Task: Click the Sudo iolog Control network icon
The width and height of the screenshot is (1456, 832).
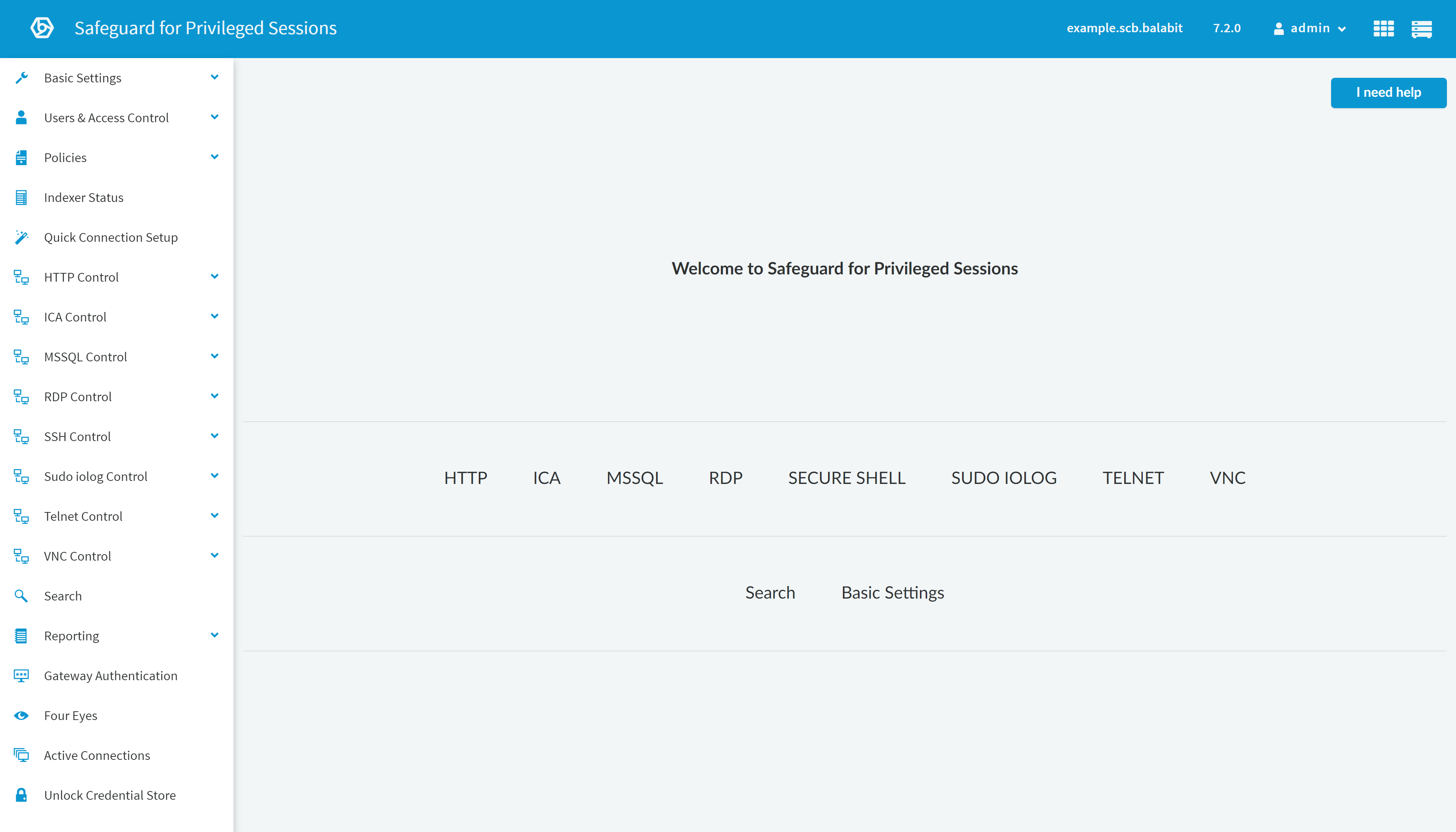Action: (x=21, y=477)
